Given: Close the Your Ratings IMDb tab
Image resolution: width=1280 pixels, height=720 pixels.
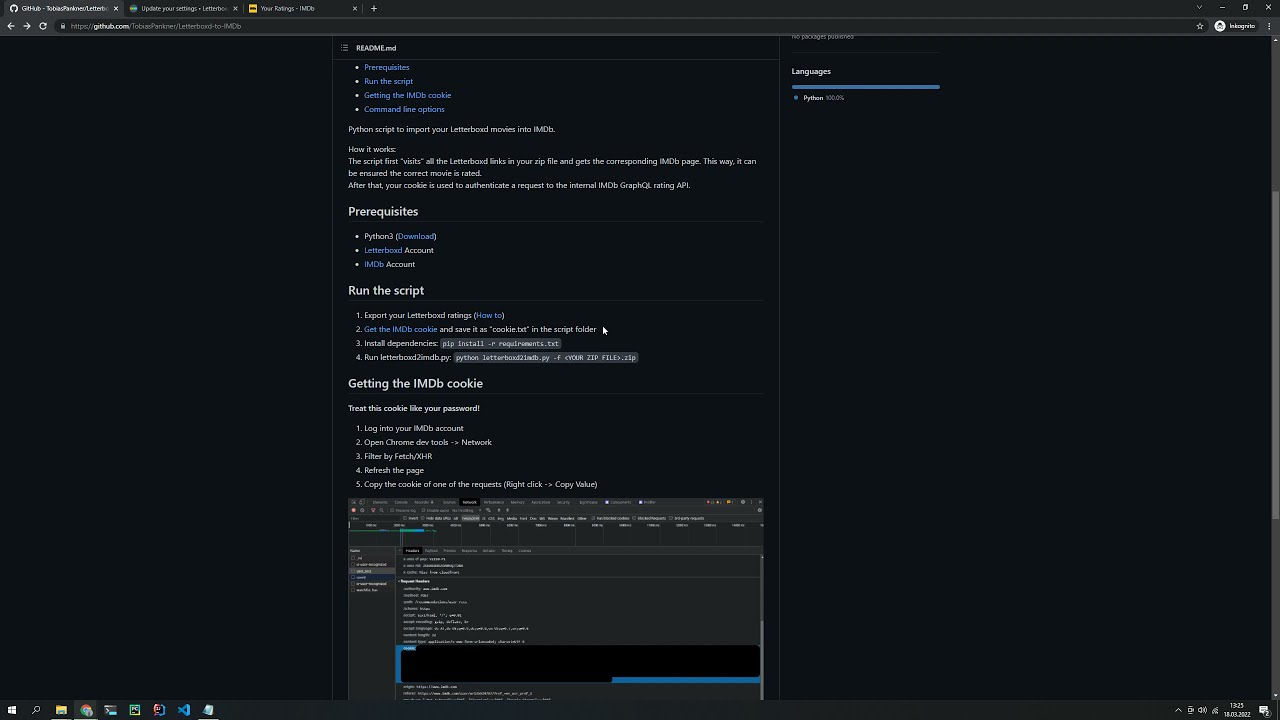Looking at the screenshot, I should (x=355, y=8).
